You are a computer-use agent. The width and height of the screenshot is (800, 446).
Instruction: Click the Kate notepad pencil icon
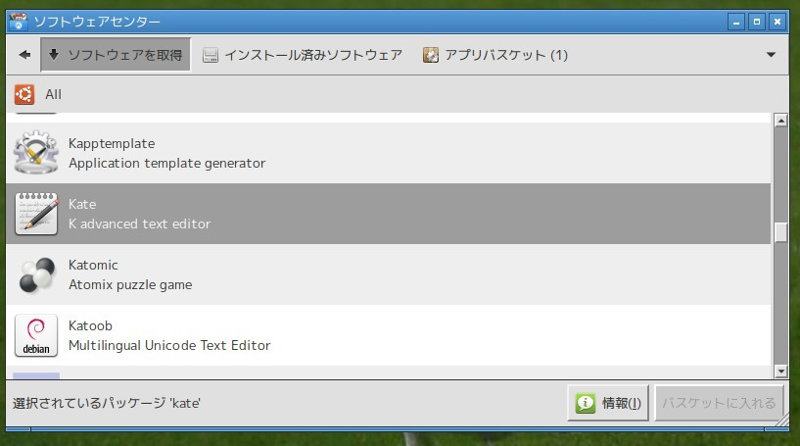pos(36,213)
